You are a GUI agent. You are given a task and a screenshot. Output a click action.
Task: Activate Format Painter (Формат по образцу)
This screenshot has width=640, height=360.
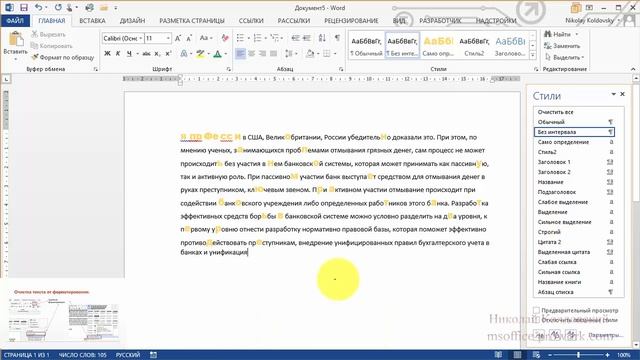coord(62,58)
